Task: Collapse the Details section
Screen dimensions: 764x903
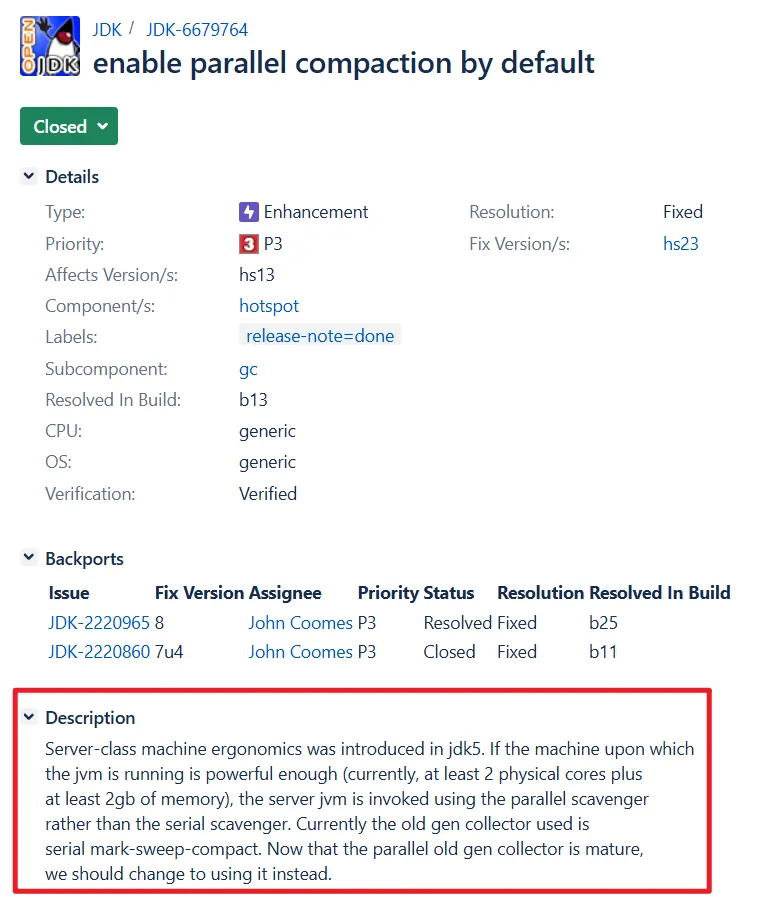Action: click(x=29, y=177)
